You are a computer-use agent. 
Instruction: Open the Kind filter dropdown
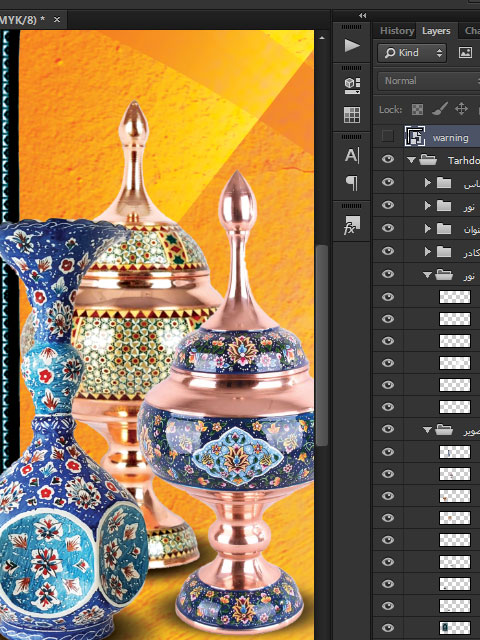(412, 53)
